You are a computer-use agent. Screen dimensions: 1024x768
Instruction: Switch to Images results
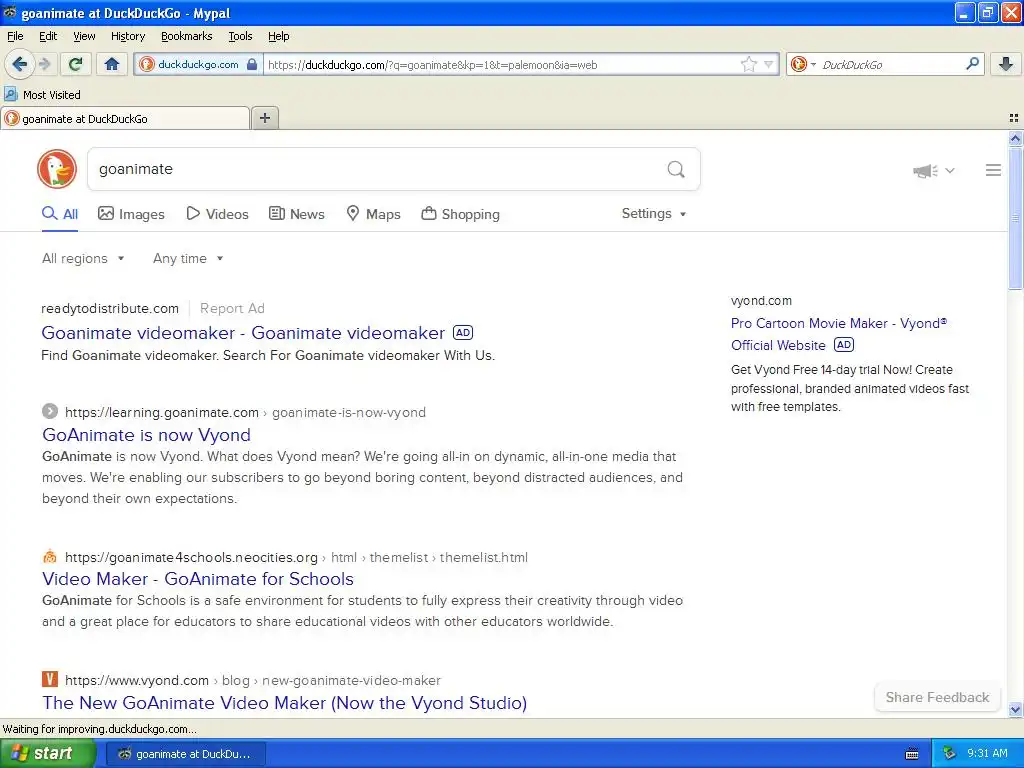coord(131,214)
